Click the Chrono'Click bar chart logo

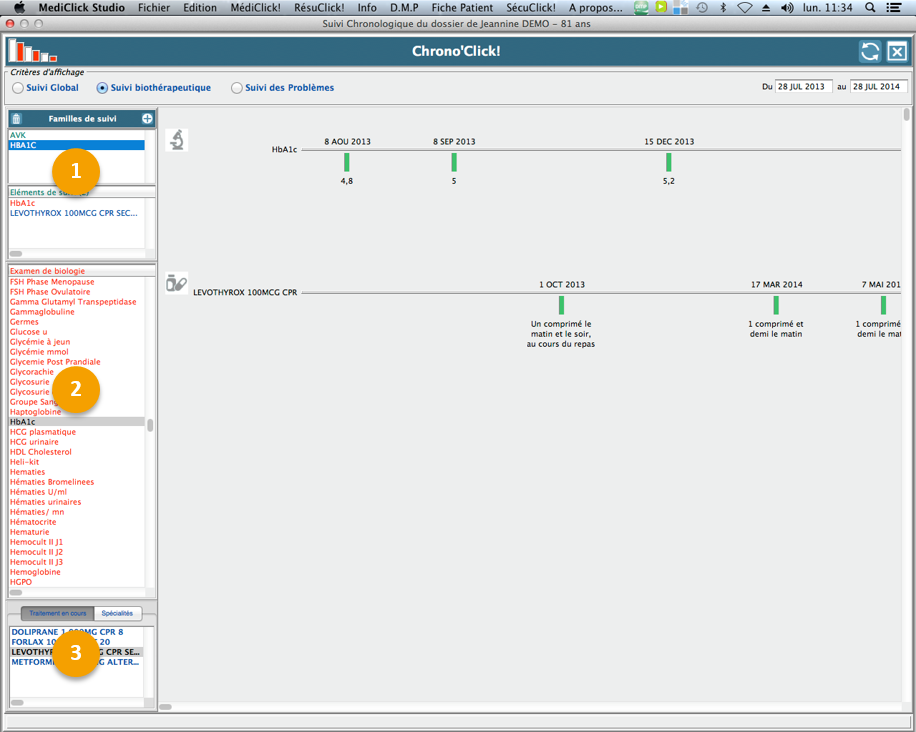32,51
